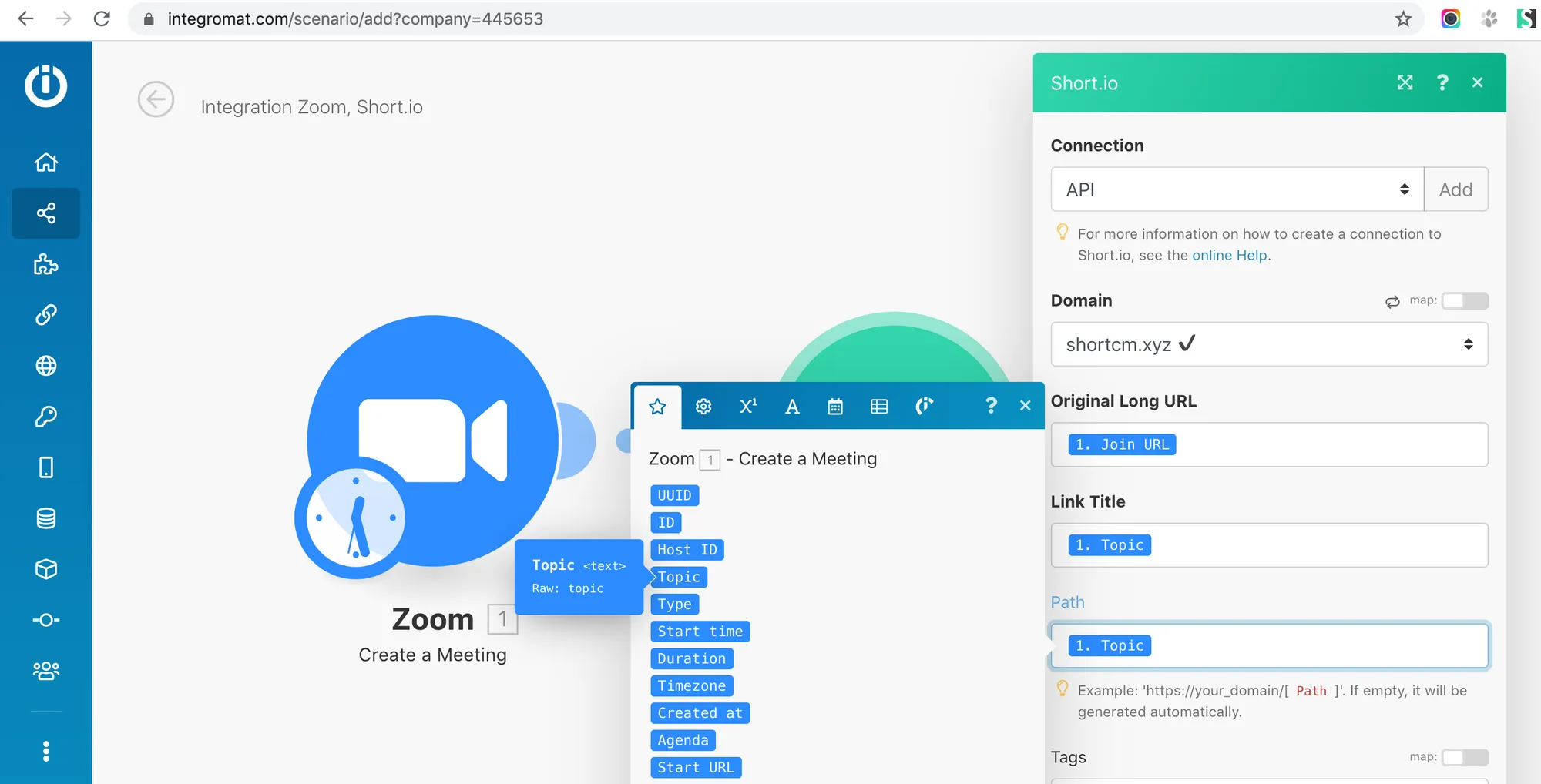
Task: Click the Link Title input field
Action: 1270,545
